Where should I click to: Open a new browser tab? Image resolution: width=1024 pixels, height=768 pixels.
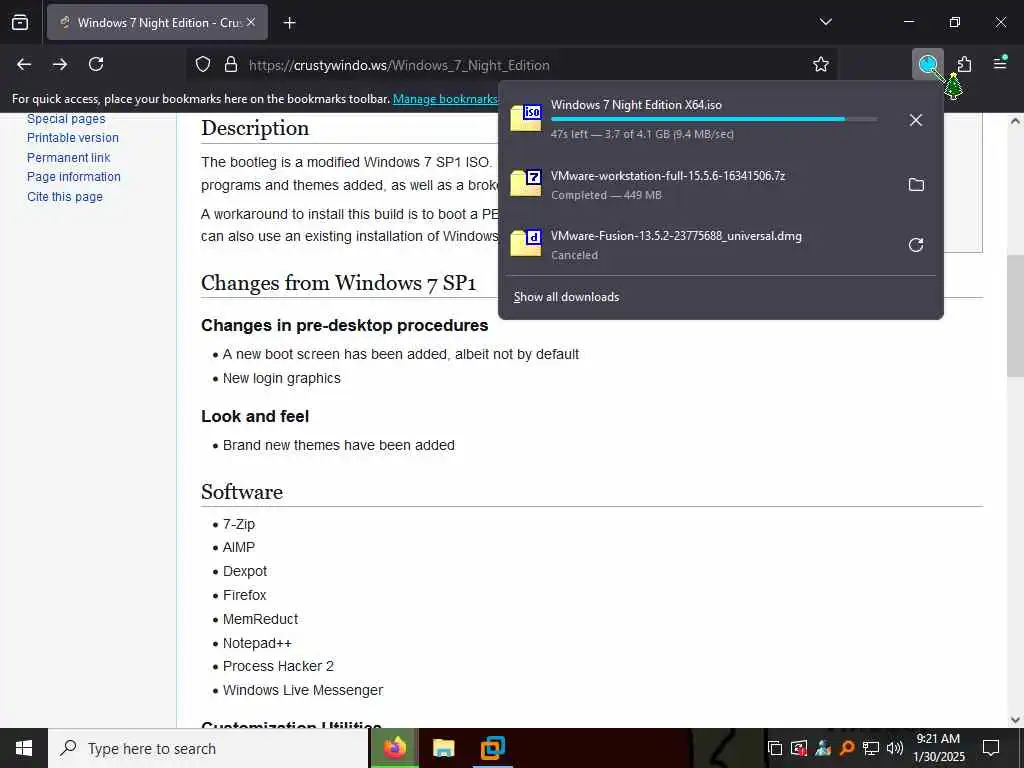(289, 23)
